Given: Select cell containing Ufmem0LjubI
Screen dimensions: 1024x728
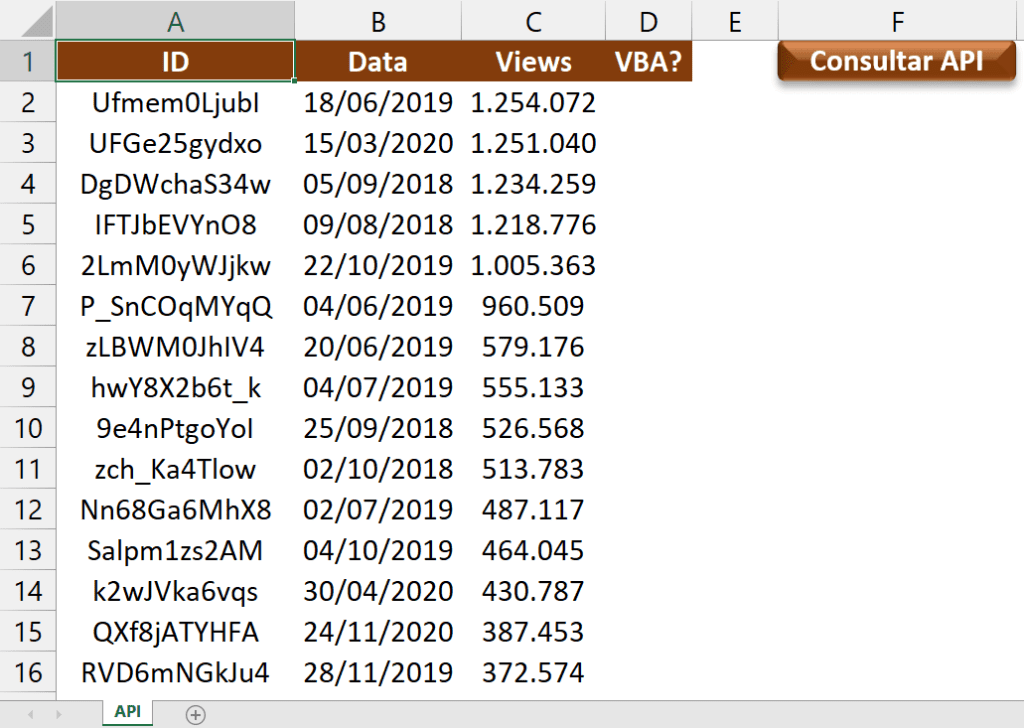Looking at the screenshot, I should tap(175, 101).
